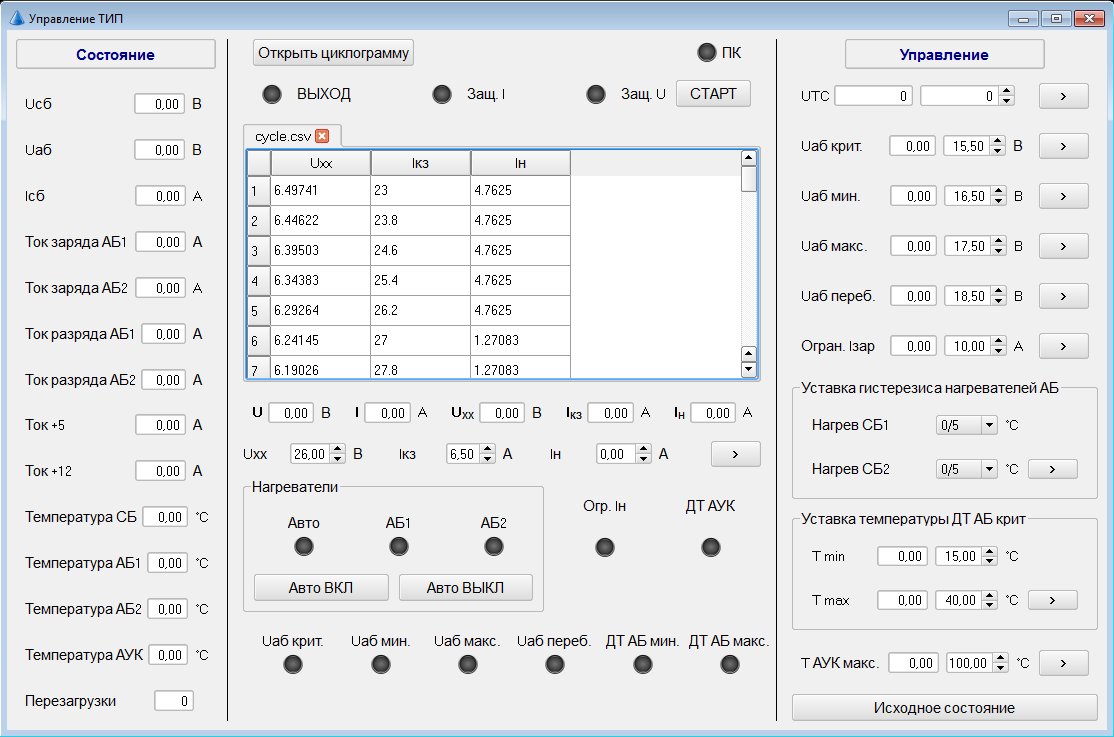Screen dimensions: 1114x737
Task: Click Открыть циклограмму button
Action: tap(333, 53)
